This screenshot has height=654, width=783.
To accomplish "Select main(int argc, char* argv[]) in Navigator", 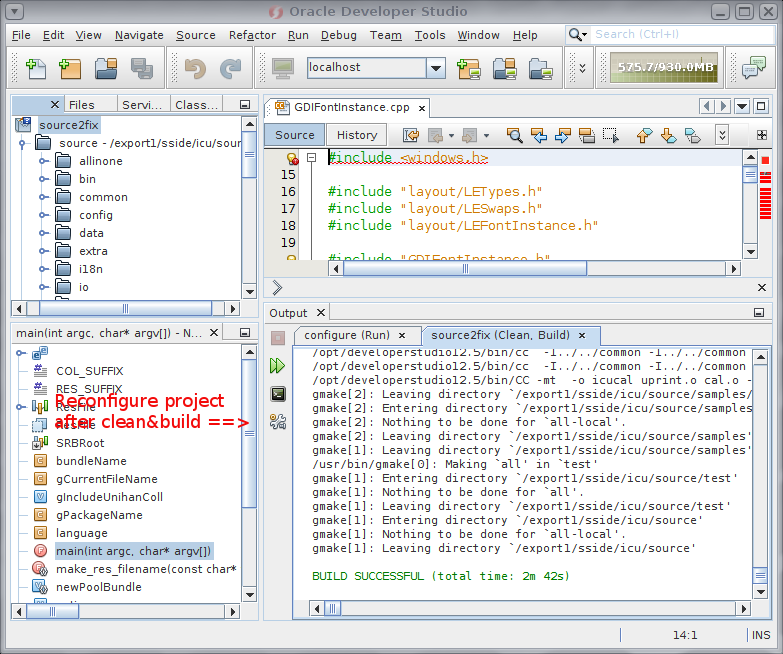I will click(133, 551).
